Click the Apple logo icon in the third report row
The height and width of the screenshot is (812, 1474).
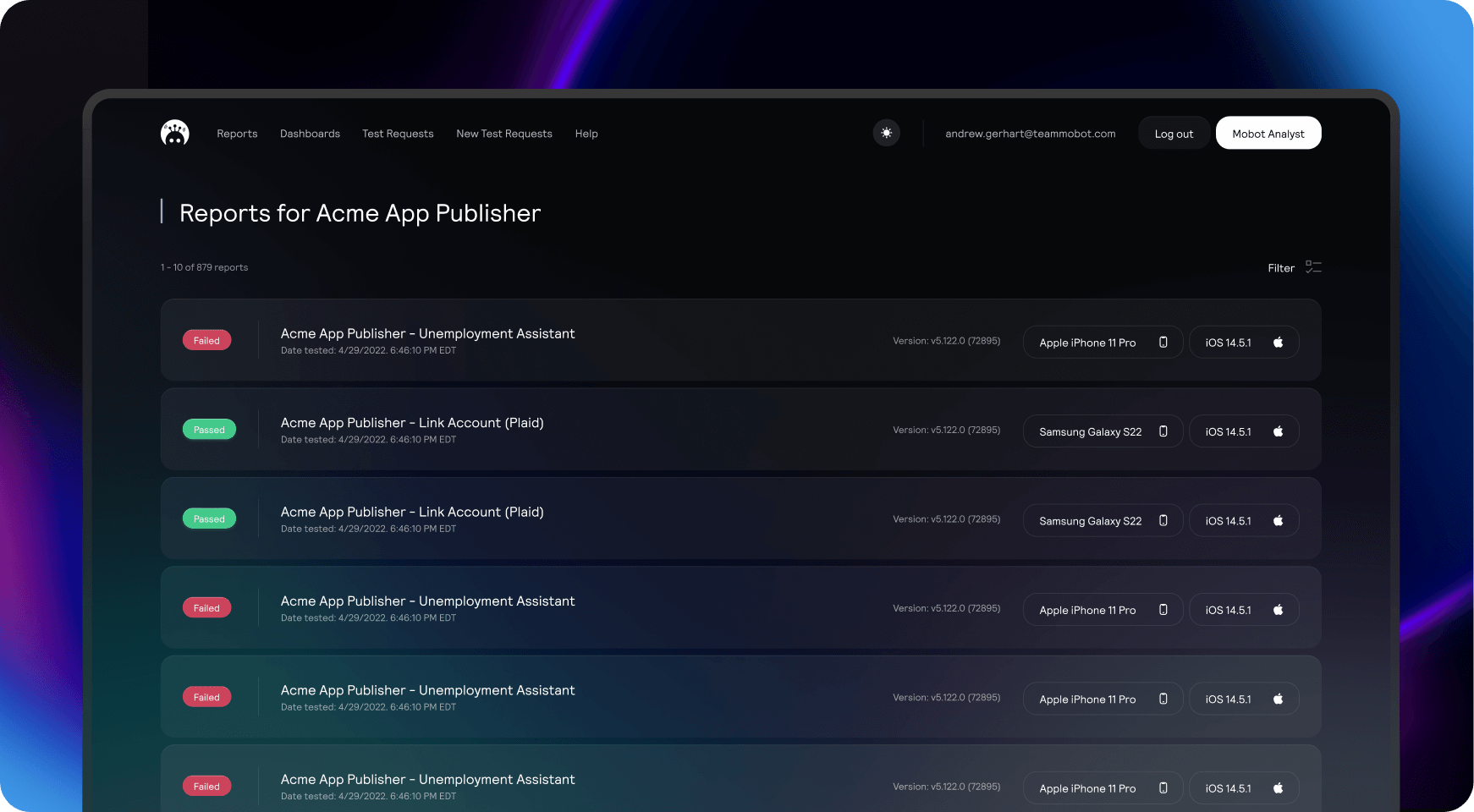point(1279,521)
